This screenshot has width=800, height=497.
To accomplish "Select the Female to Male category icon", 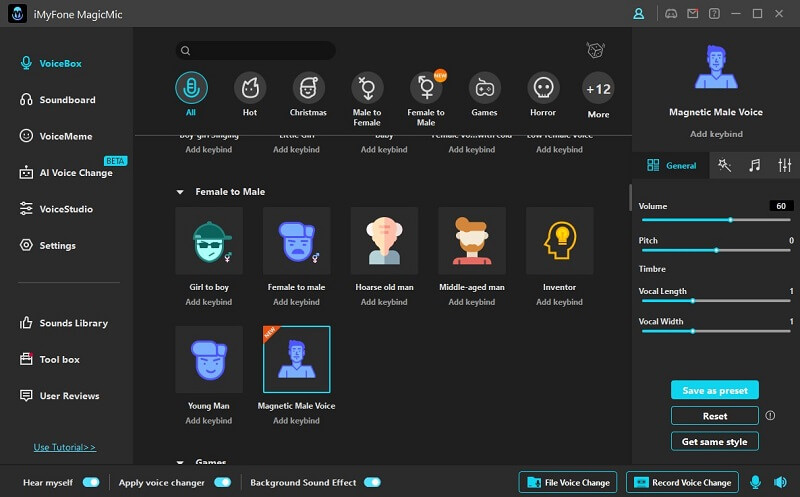I will click(426, 88).
